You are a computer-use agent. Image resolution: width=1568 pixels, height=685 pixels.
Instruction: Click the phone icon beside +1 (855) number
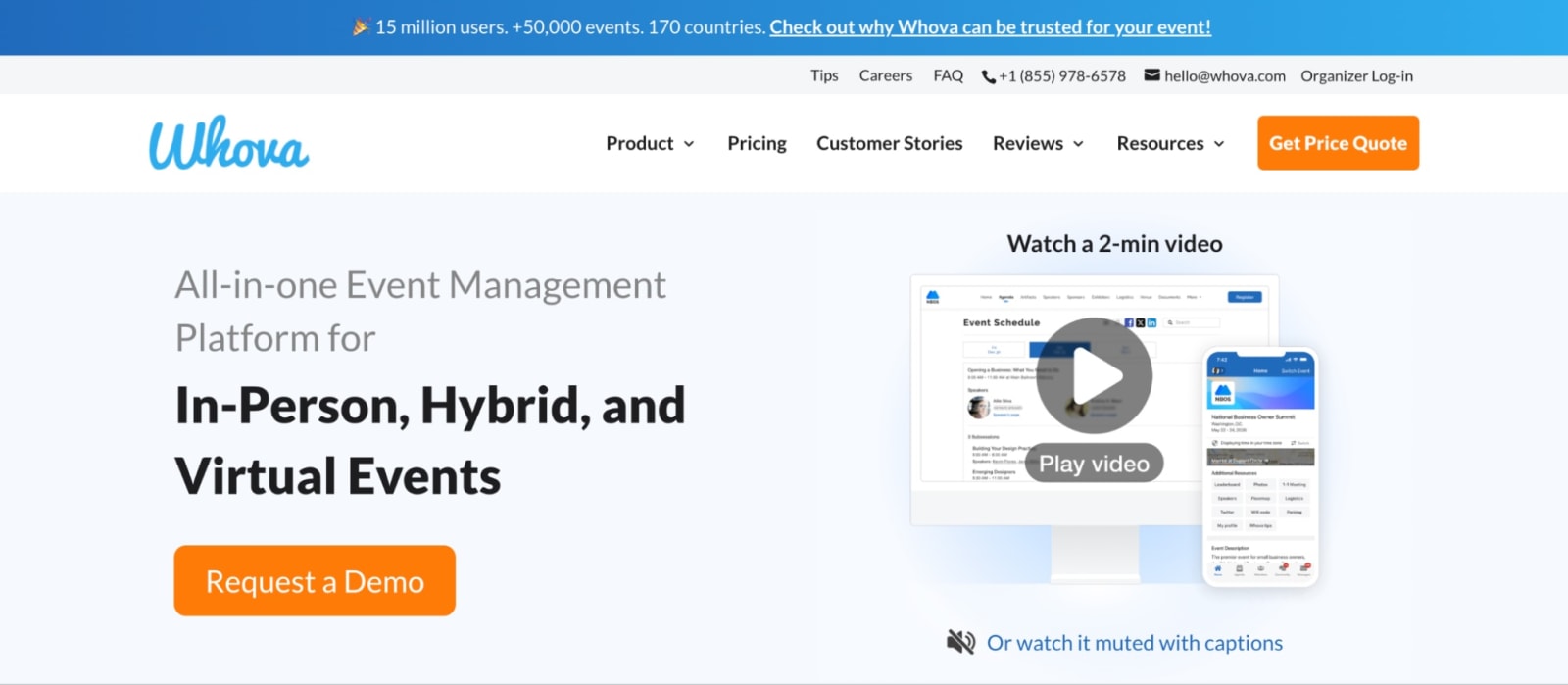click(989, 76)
